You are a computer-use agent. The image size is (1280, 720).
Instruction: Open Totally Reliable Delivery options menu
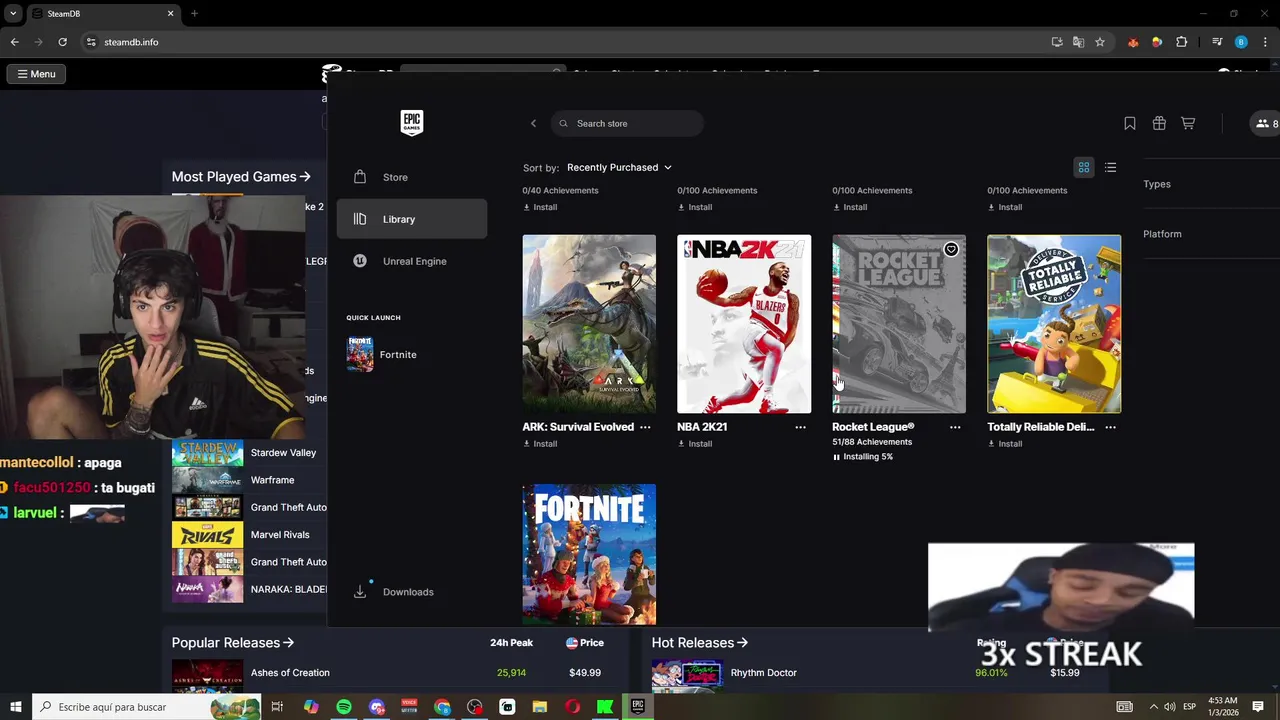click(x=1110, y=427)
